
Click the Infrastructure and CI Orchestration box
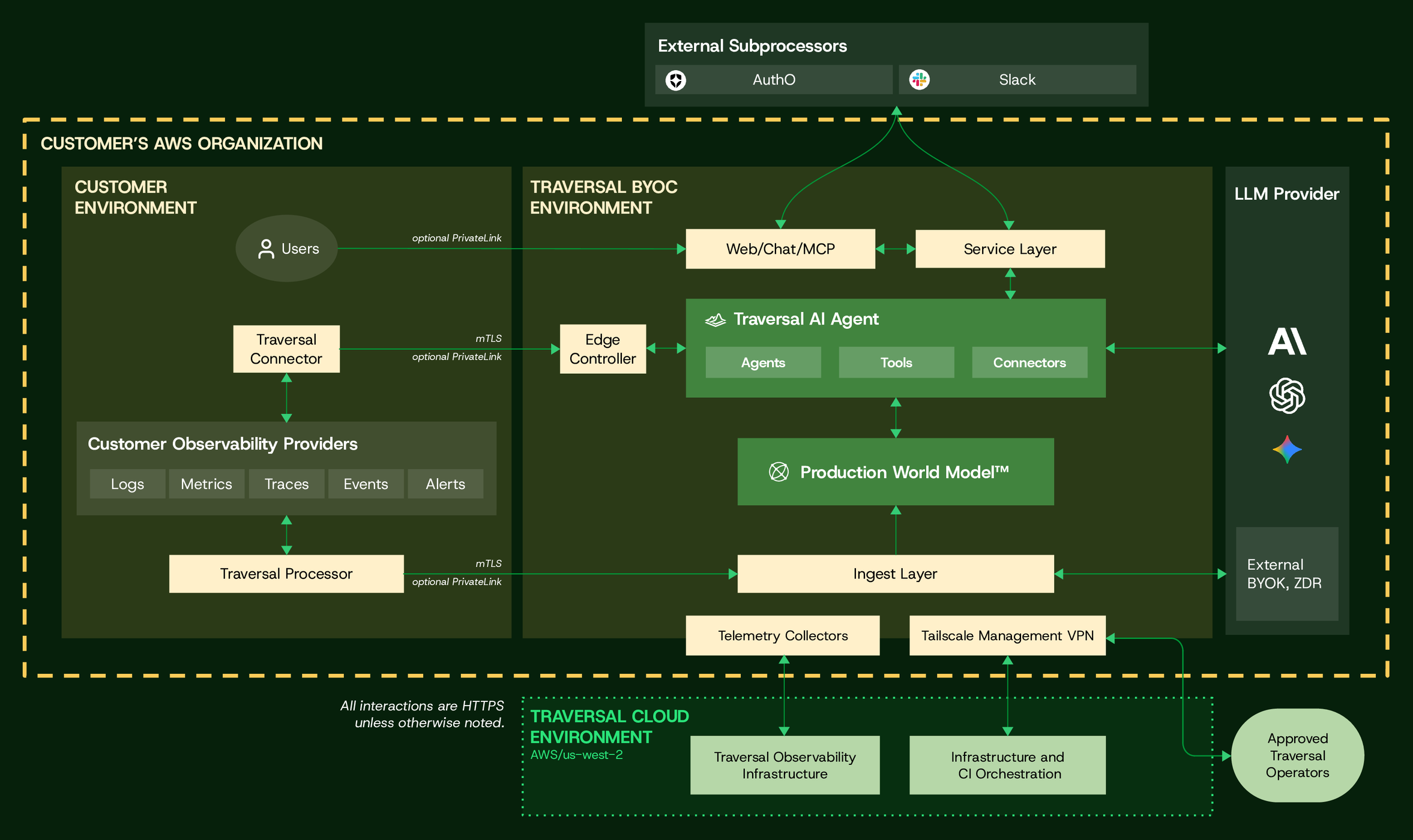[1007, 765]
